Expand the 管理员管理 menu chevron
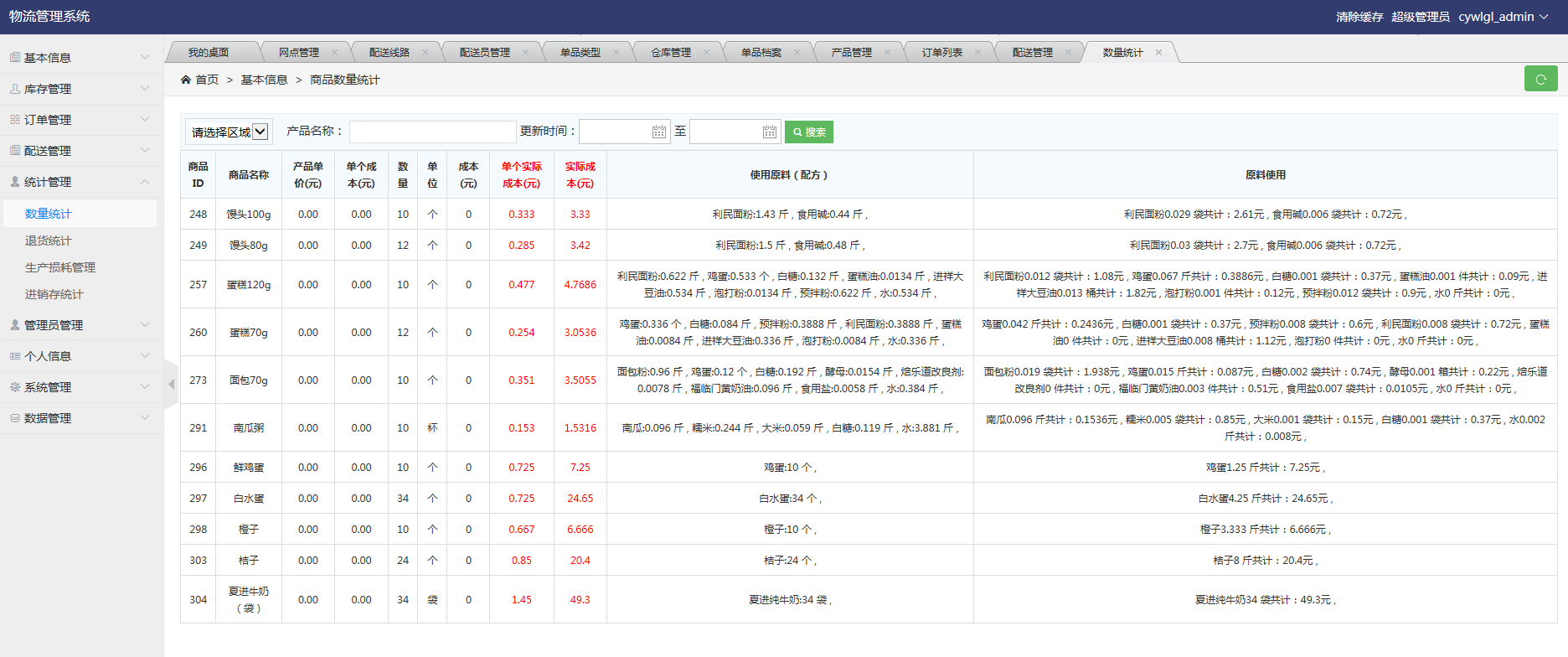 145,325
